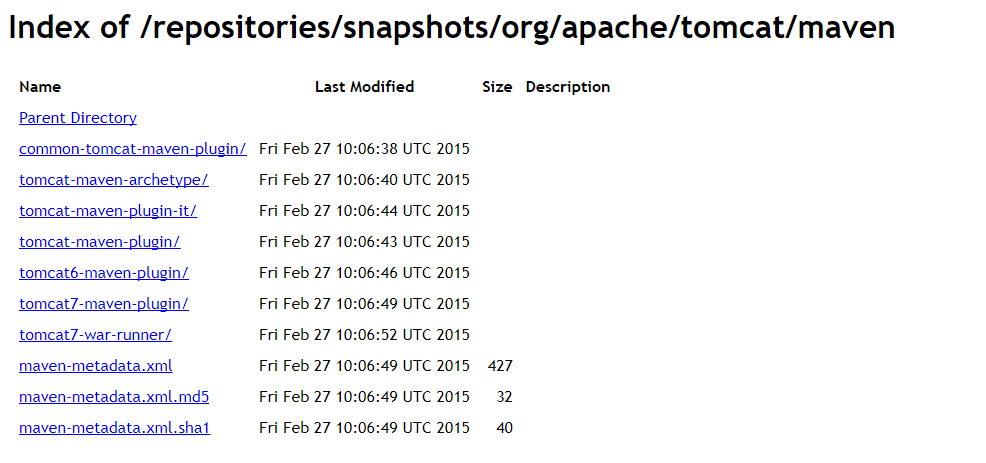986x463 pixels.
Task: Open the tomcat-maven-archetype/ directory
Action: pos(113,180)
